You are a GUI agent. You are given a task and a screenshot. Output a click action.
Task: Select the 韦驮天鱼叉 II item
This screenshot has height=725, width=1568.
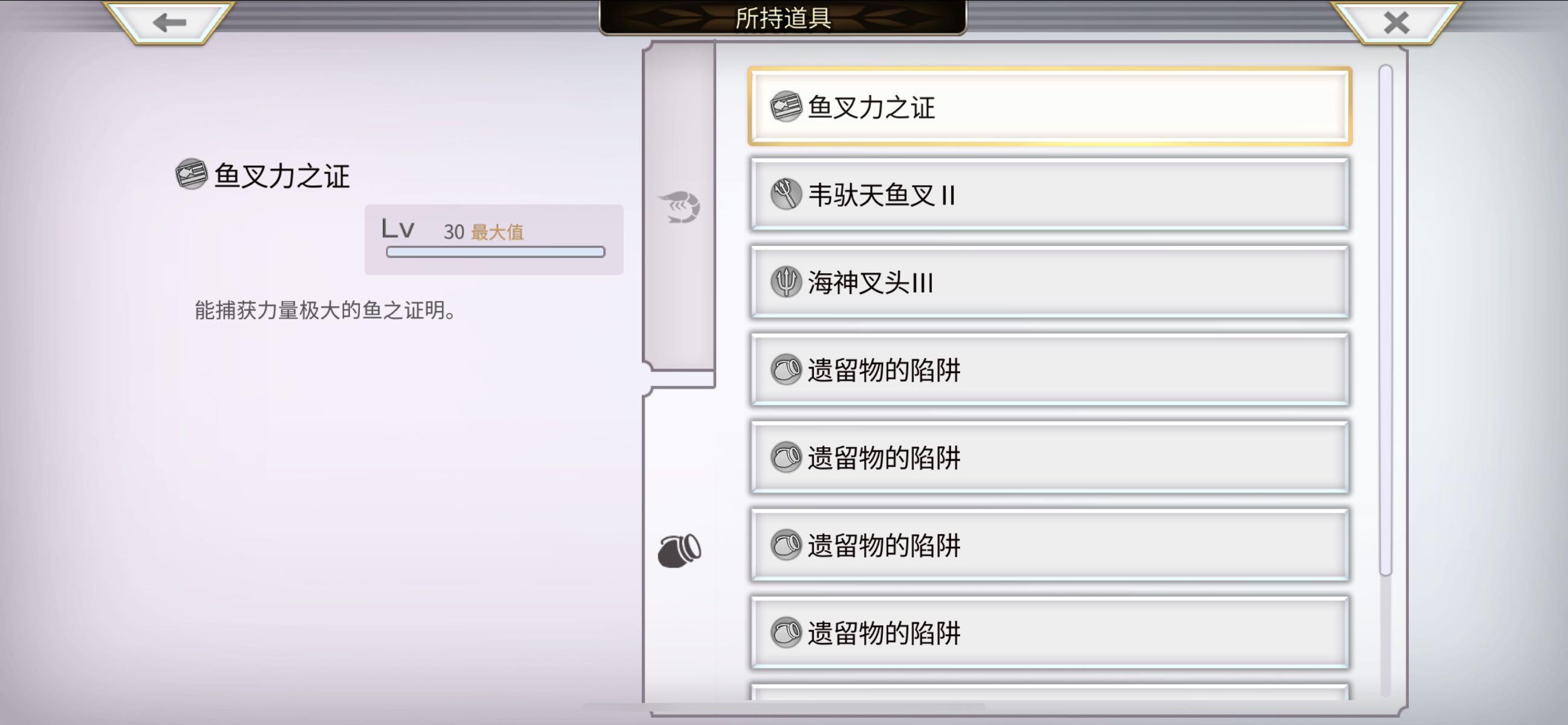tap(1049, 195)
